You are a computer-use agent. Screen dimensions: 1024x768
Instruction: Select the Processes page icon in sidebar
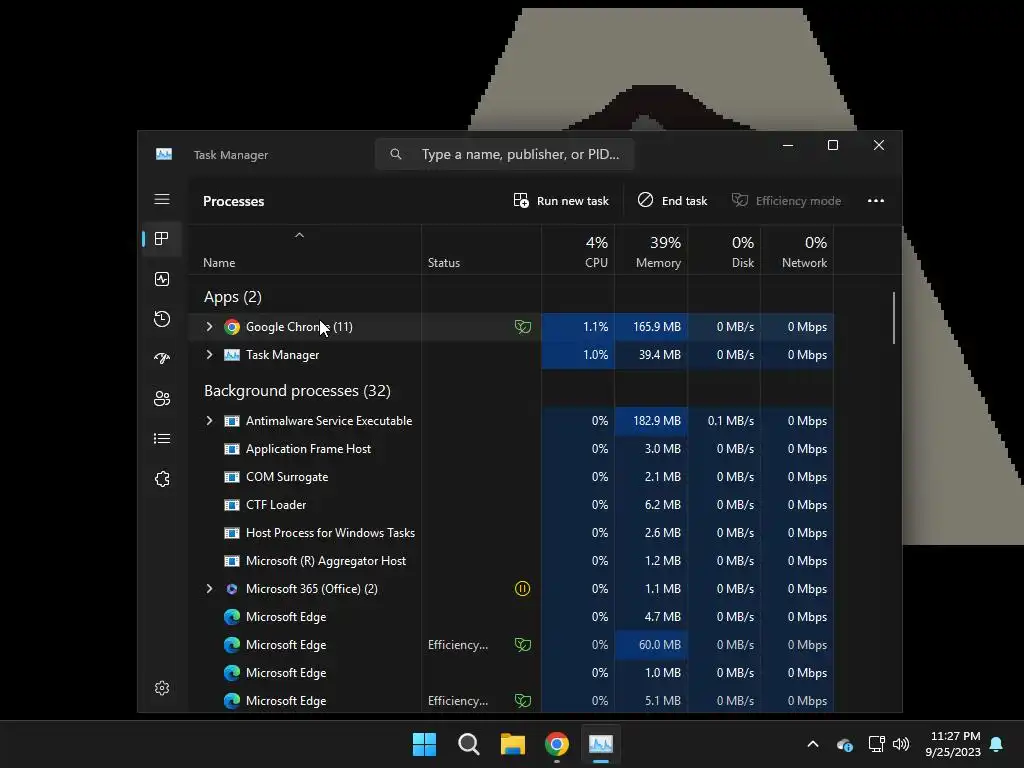pyautogui.click(x=161, y=238)
